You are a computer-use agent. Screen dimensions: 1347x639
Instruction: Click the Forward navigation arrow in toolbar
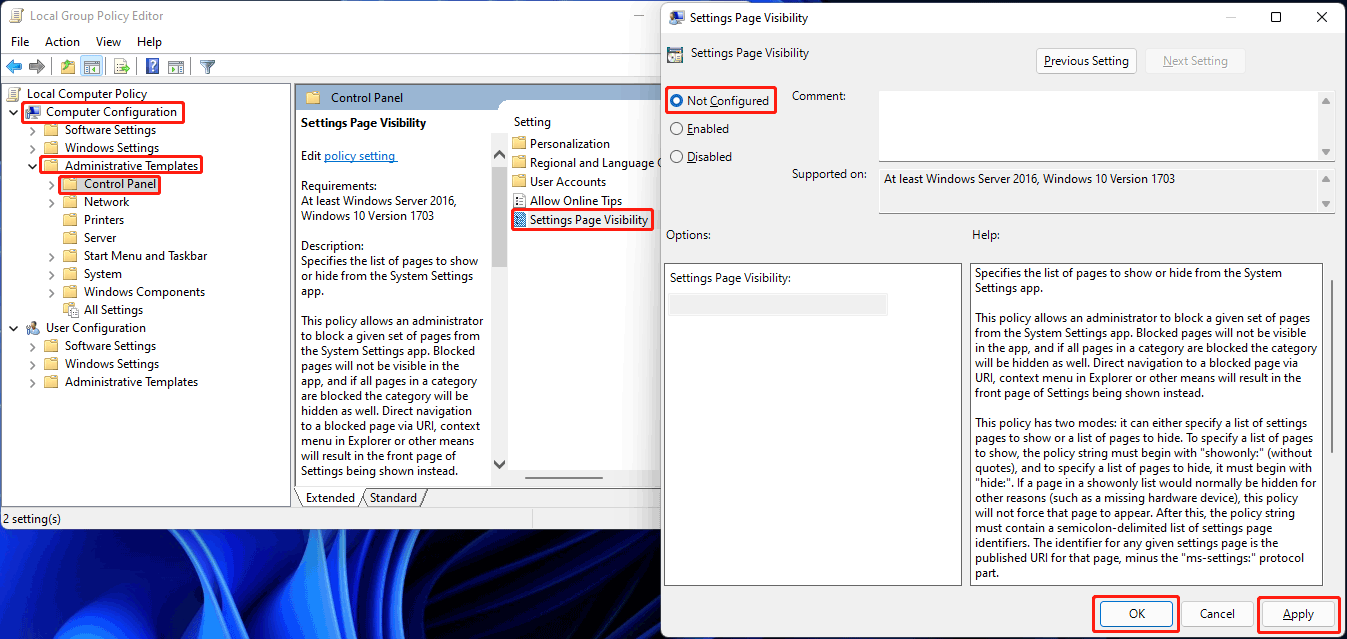pyautogui.click(x=36, y=66)
